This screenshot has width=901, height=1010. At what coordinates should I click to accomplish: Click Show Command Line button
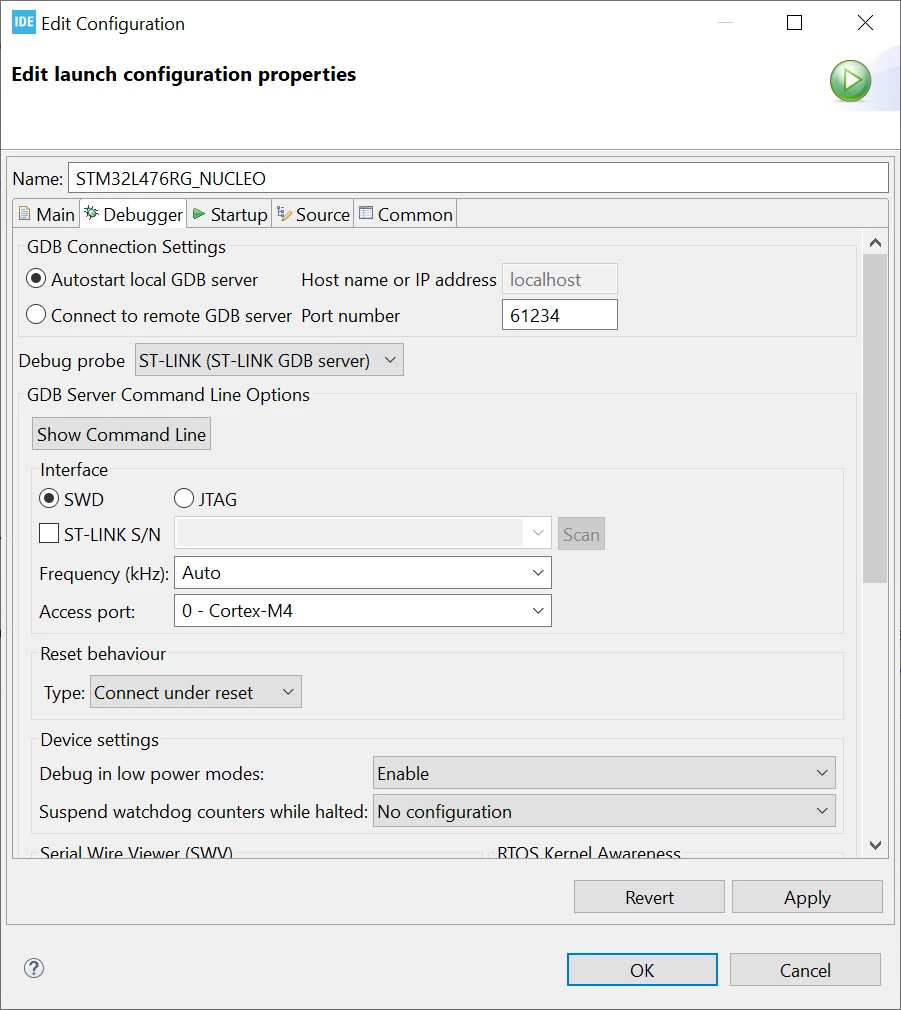coord(121,434)
